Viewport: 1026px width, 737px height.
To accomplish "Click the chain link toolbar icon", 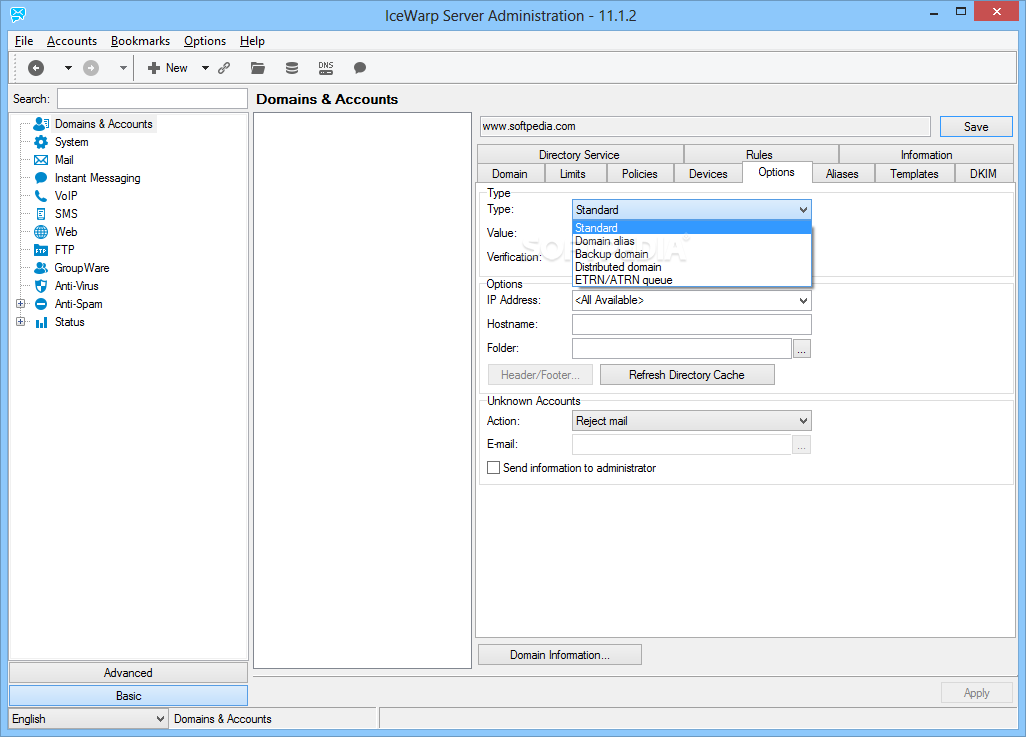I will pos(224,67).
